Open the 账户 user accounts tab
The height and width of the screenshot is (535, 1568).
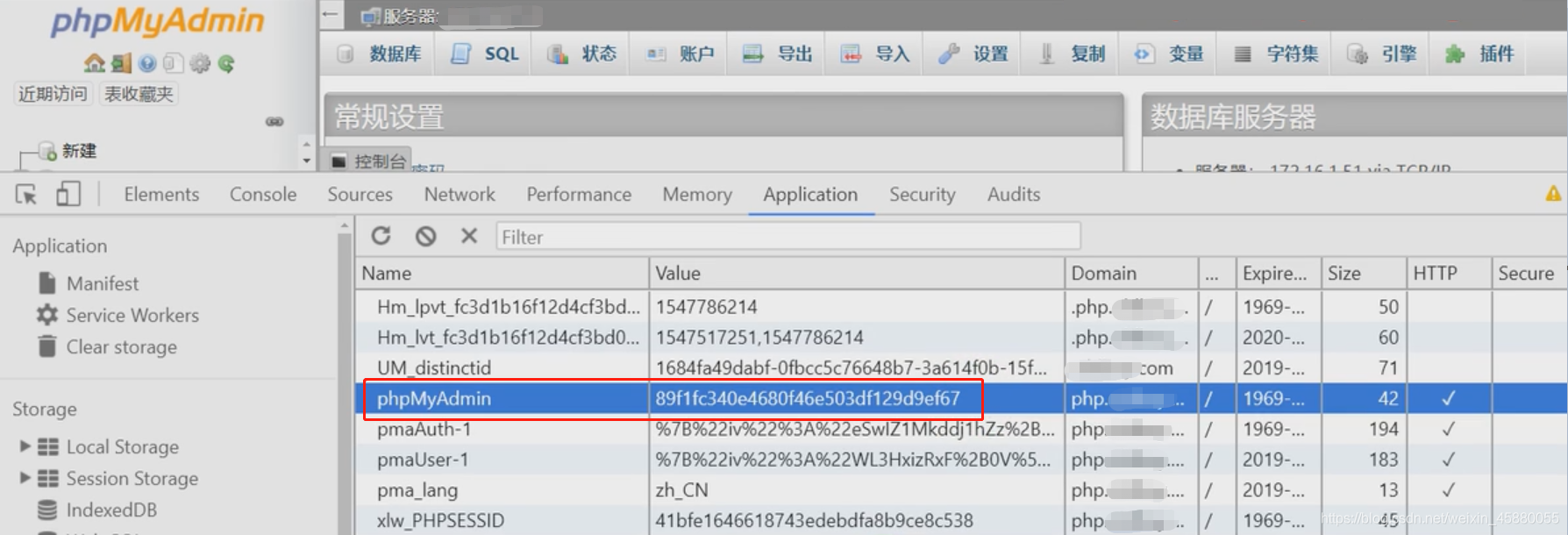[680, 53]
